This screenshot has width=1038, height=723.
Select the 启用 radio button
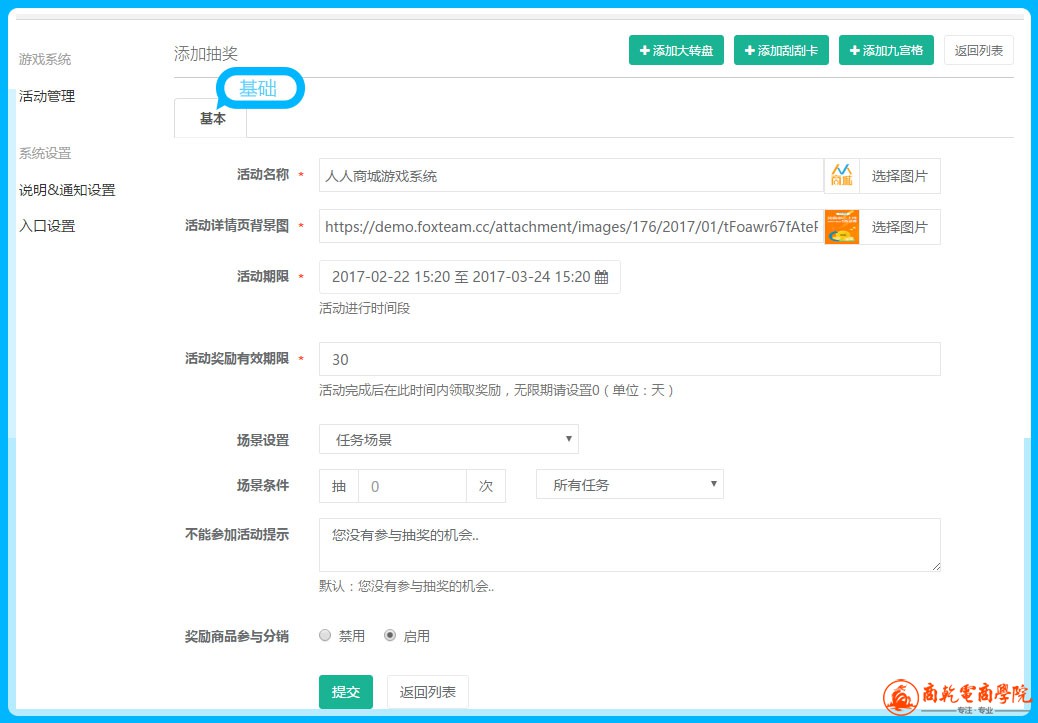coord(390,635)
